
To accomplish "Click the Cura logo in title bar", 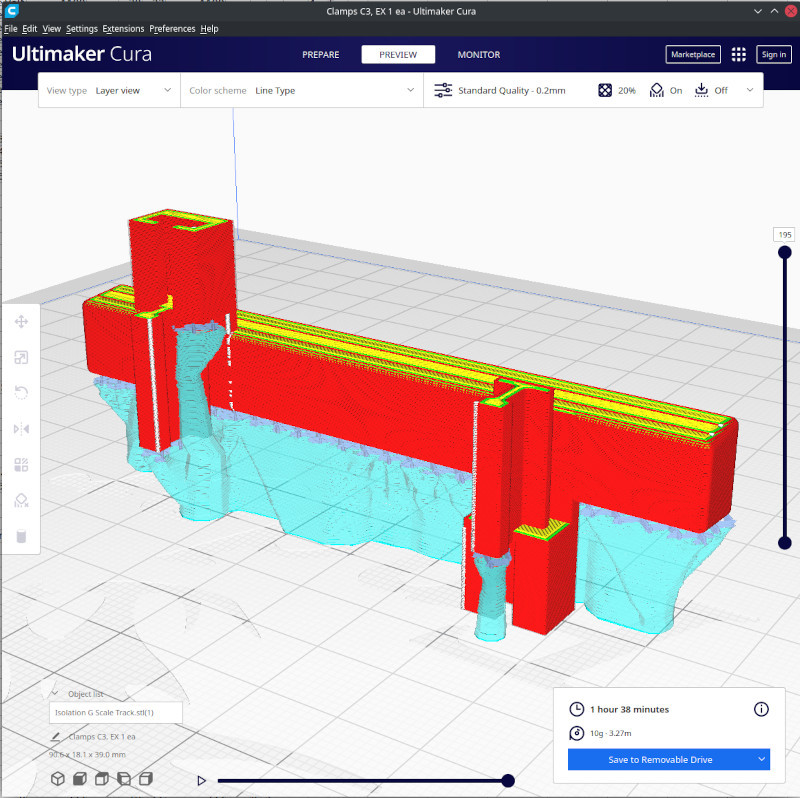I will (x=11, y=10).
